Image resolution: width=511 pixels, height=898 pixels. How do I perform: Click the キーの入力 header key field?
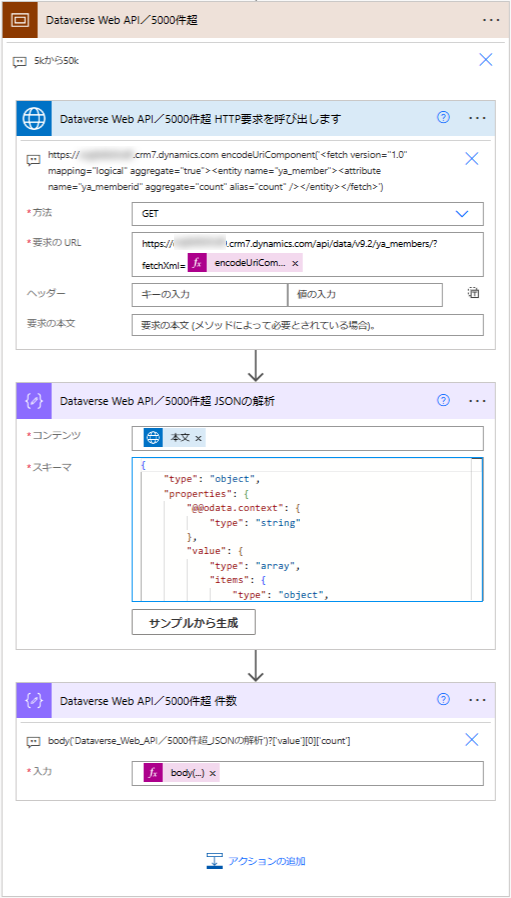coord(209,295)
